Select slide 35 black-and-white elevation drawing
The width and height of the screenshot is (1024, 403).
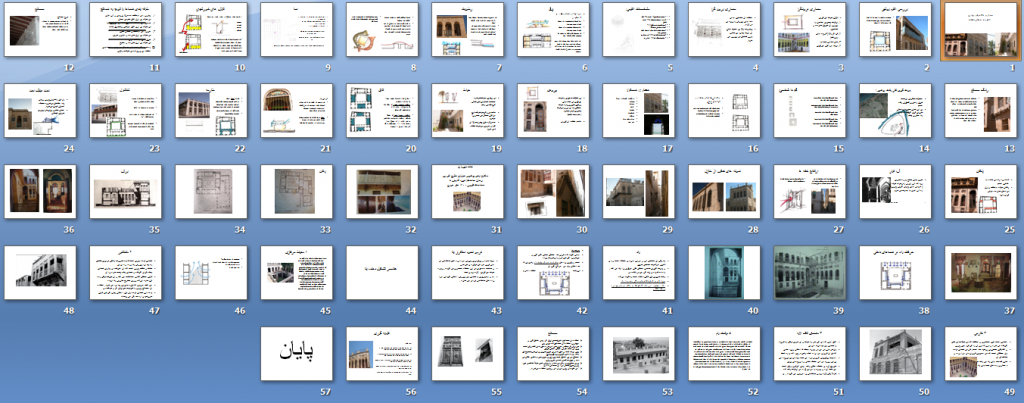pos(125,191)
